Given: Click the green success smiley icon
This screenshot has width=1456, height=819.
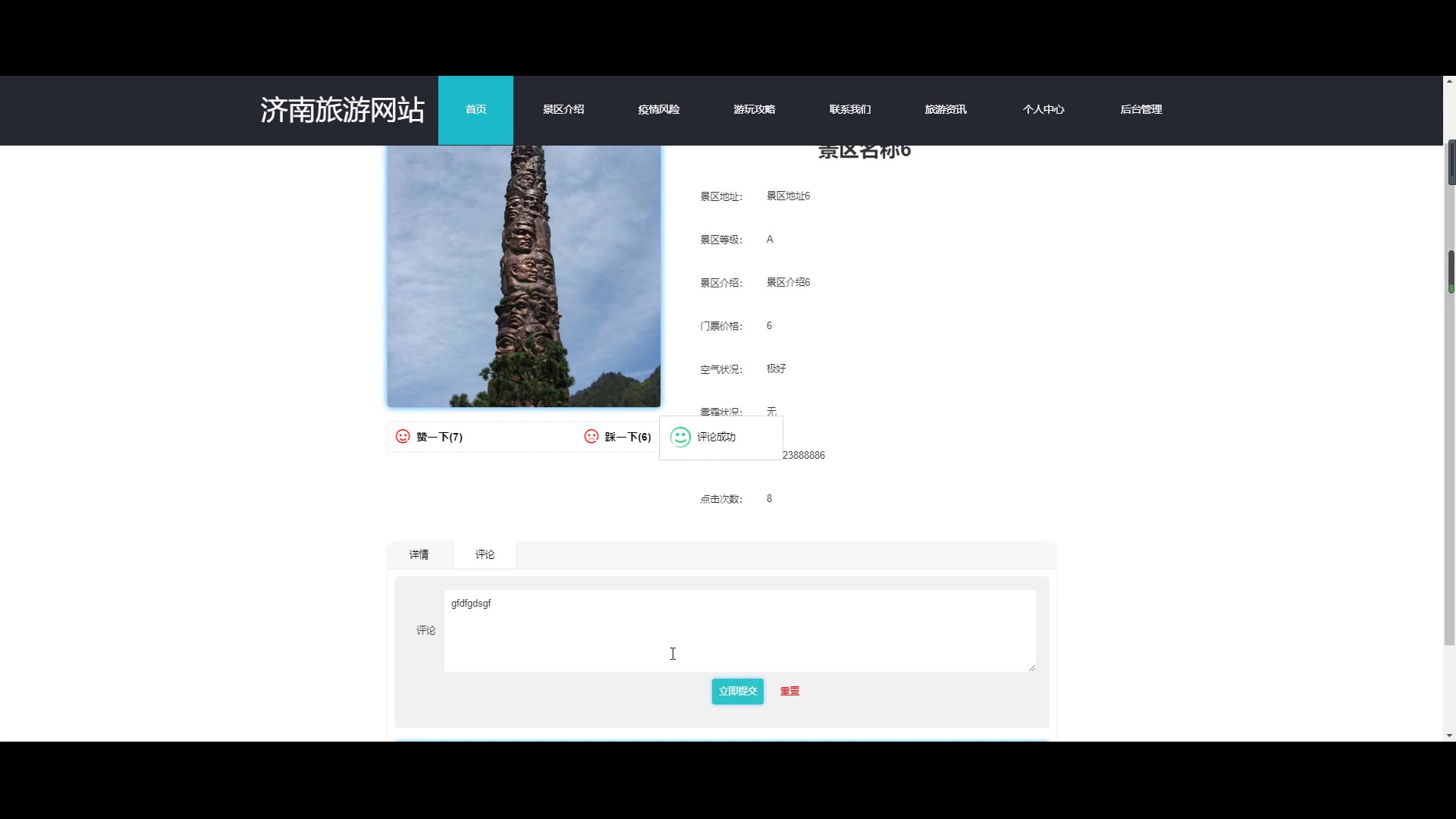Looking at the screenshot, I should click(x=680, y=437).
